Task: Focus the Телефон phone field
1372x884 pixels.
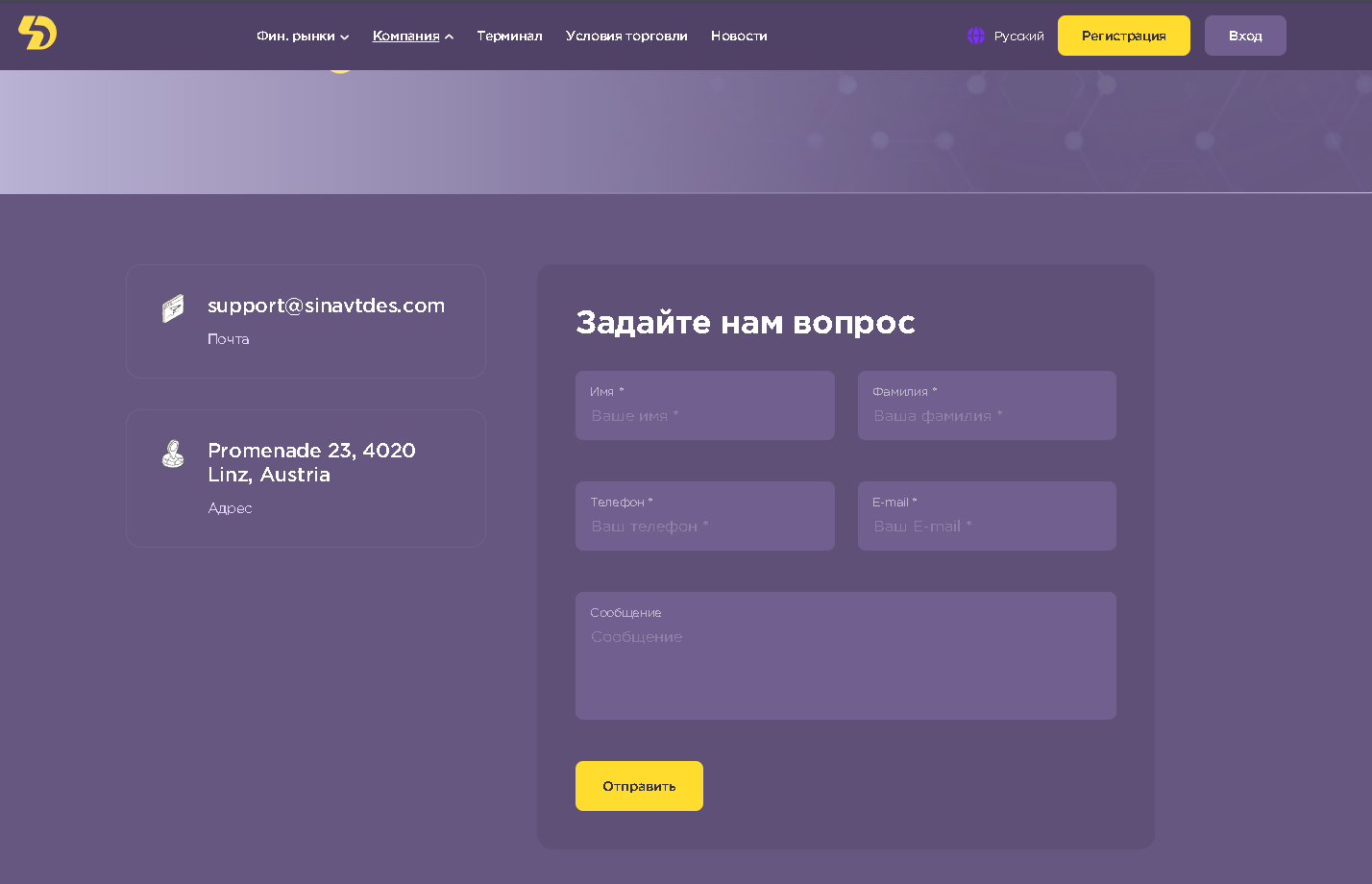Action: (x=705, y=516)
